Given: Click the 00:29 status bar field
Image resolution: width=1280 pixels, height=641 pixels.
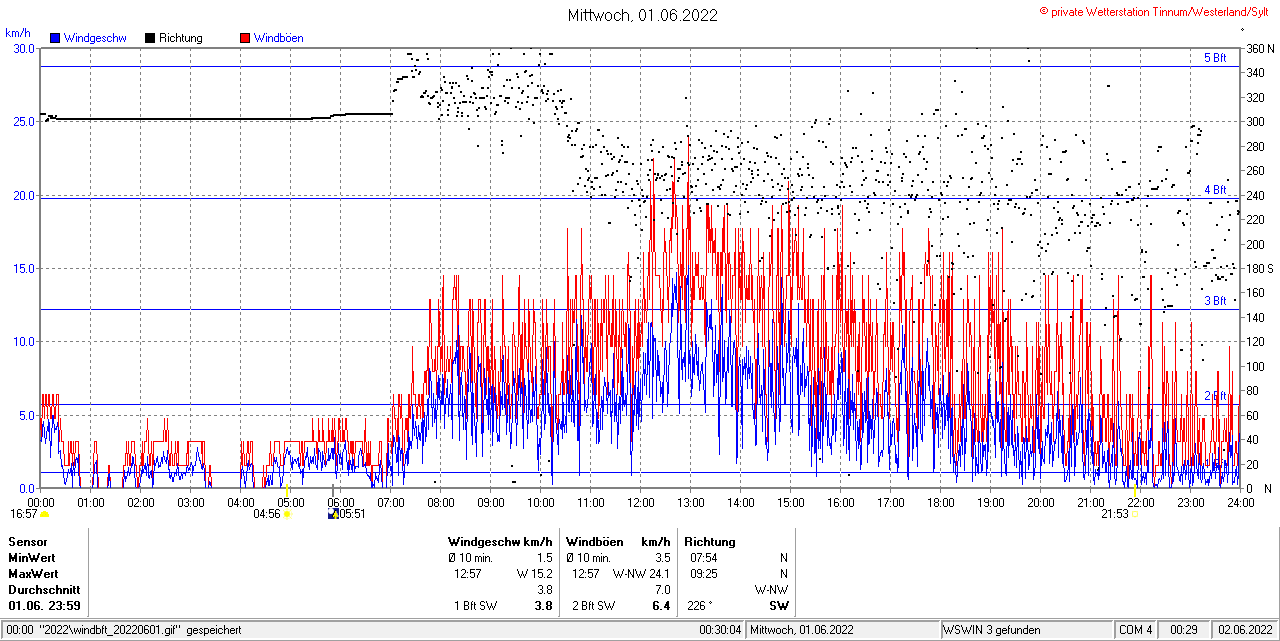Looking at the screenshot, I should tap(1184, 630).
